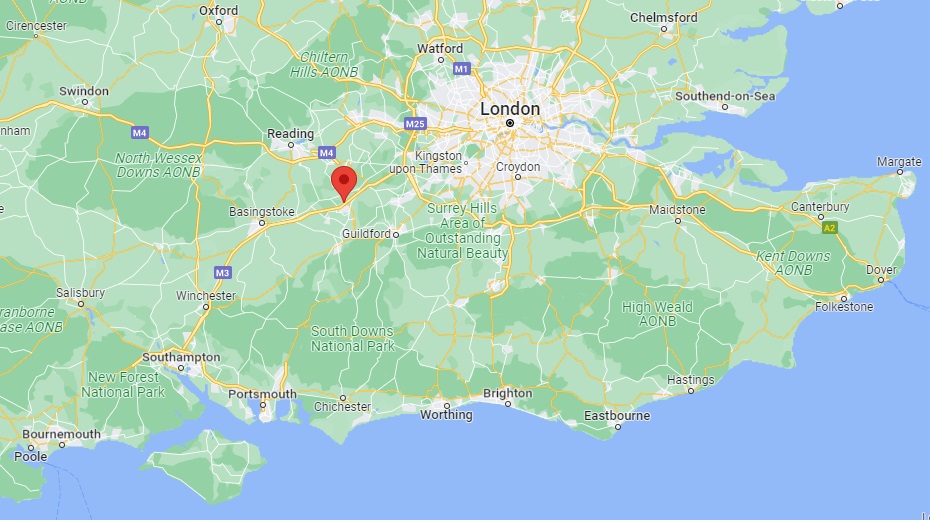Image resolution: width=930 pixels, height=521 pixels.
Task: Click the M4 shield near Swindon
Action: point(139,133)
